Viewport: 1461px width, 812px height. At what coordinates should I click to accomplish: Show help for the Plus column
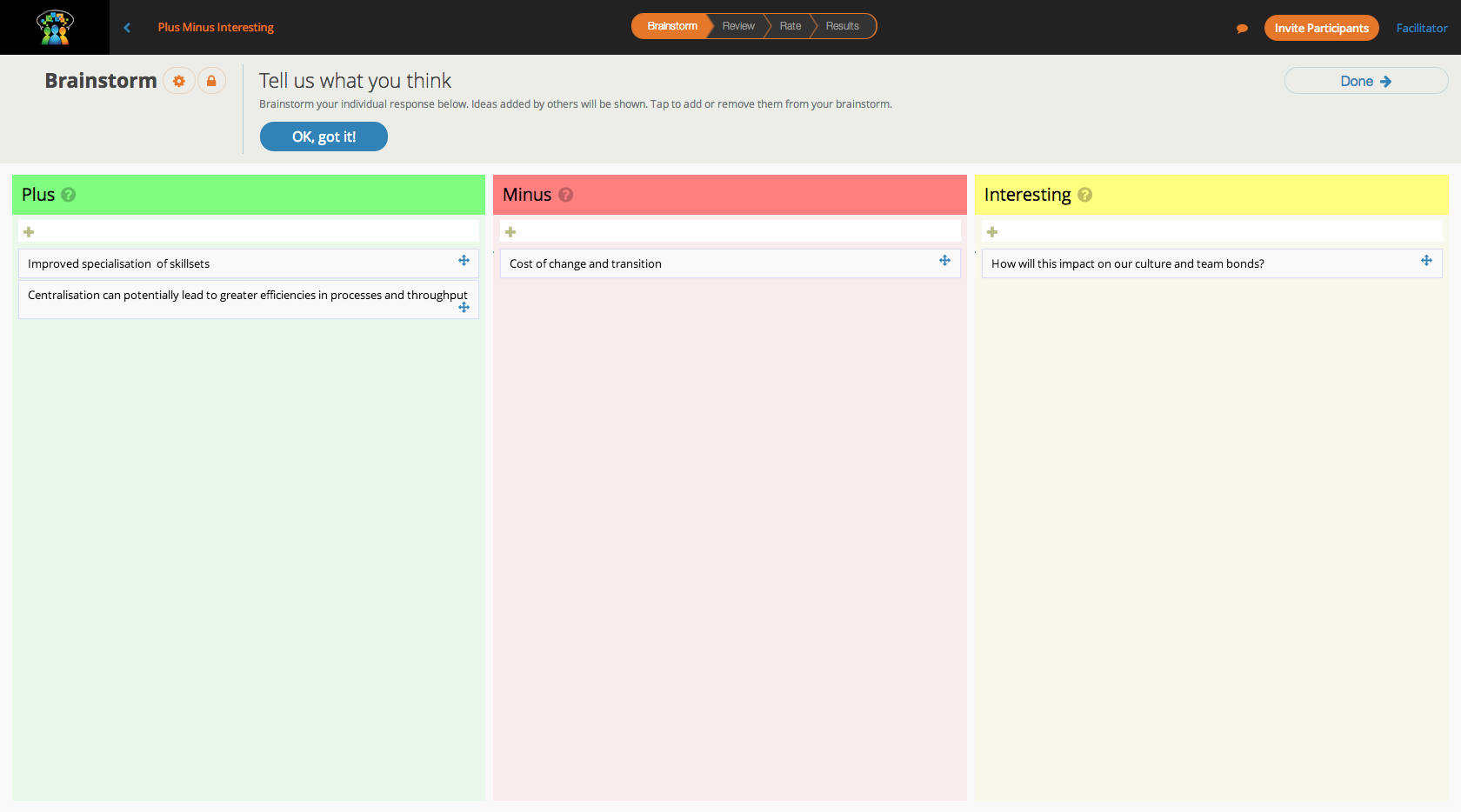pos(69,195)
